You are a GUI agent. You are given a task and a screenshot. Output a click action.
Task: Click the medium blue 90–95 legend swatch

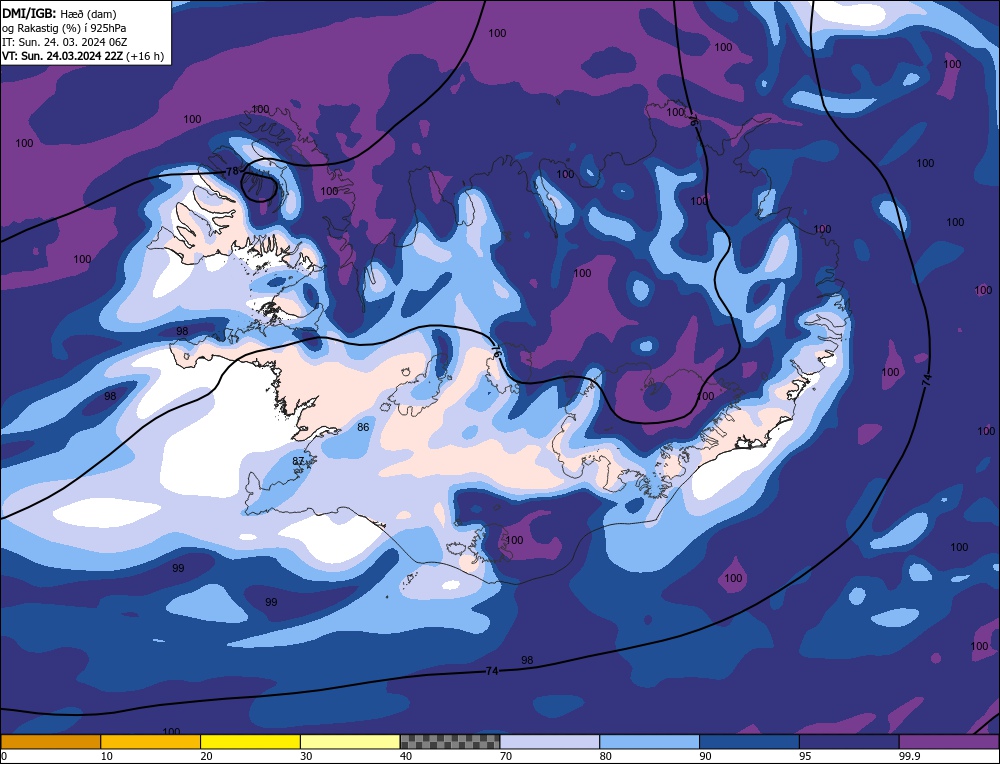tap(749, 742)
